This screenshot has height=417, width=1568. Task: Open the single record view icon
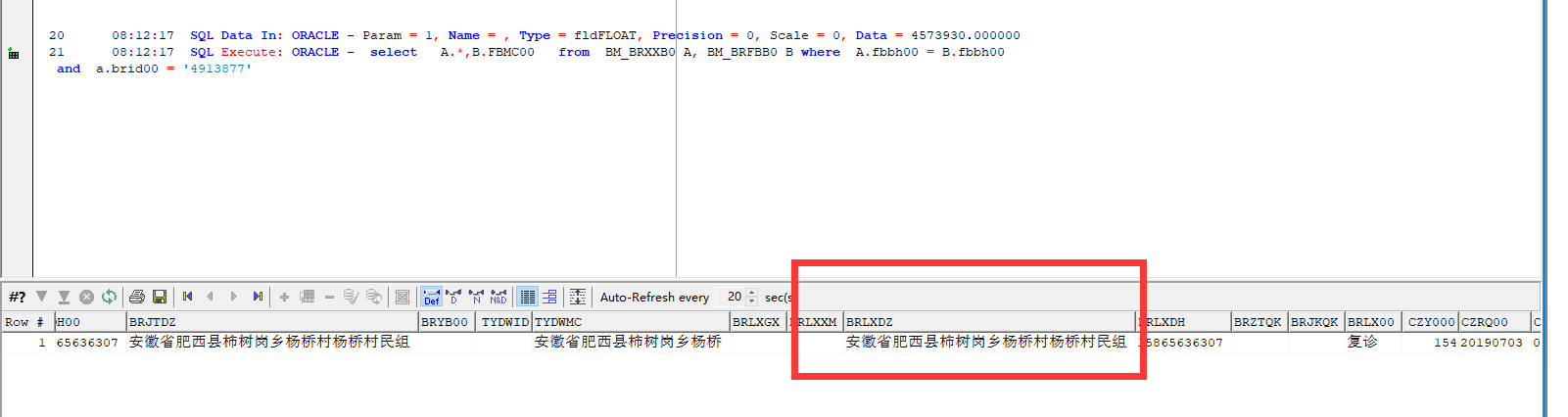402,297
